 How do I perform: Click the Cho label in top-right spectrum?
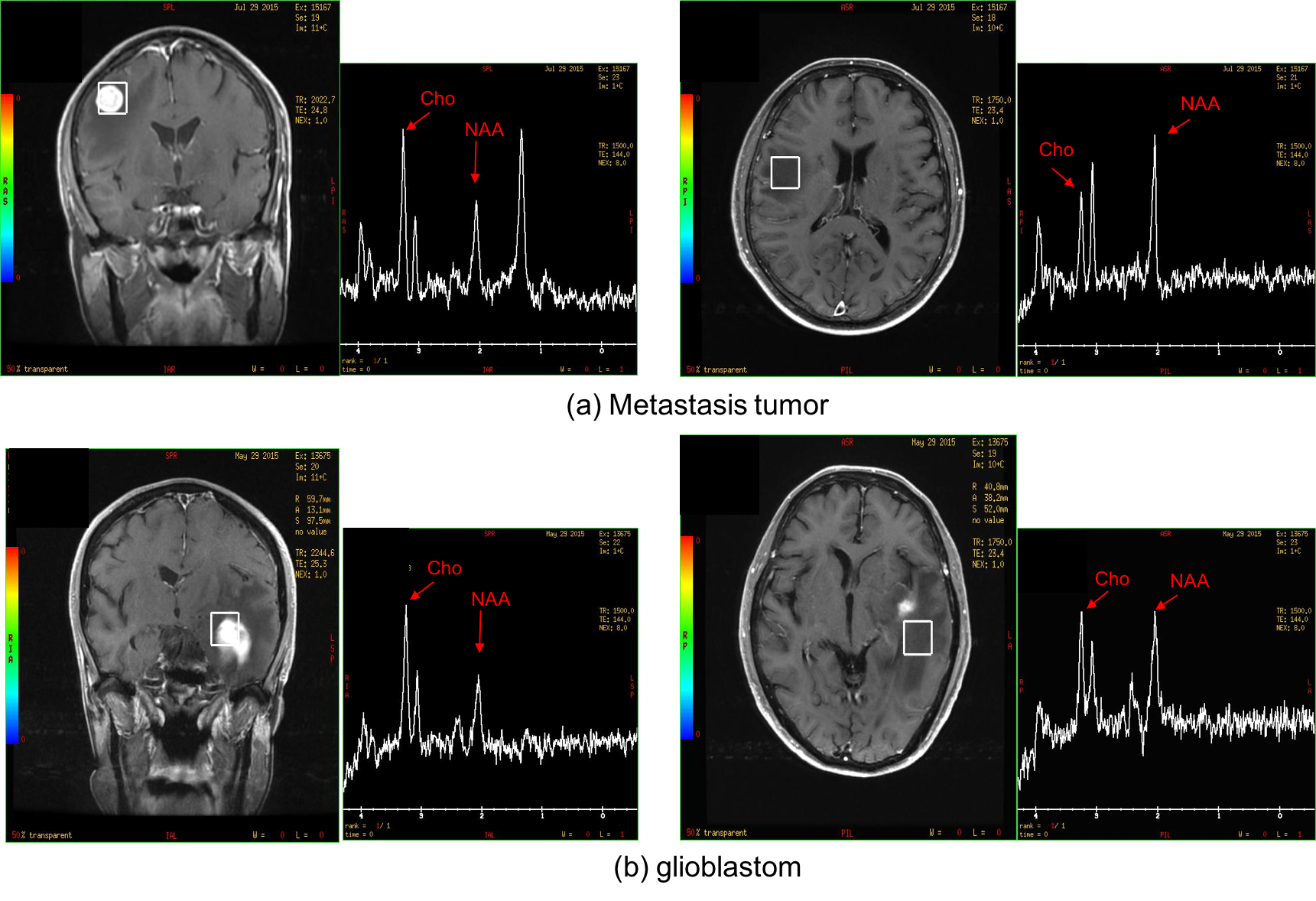coord(1055,150)
